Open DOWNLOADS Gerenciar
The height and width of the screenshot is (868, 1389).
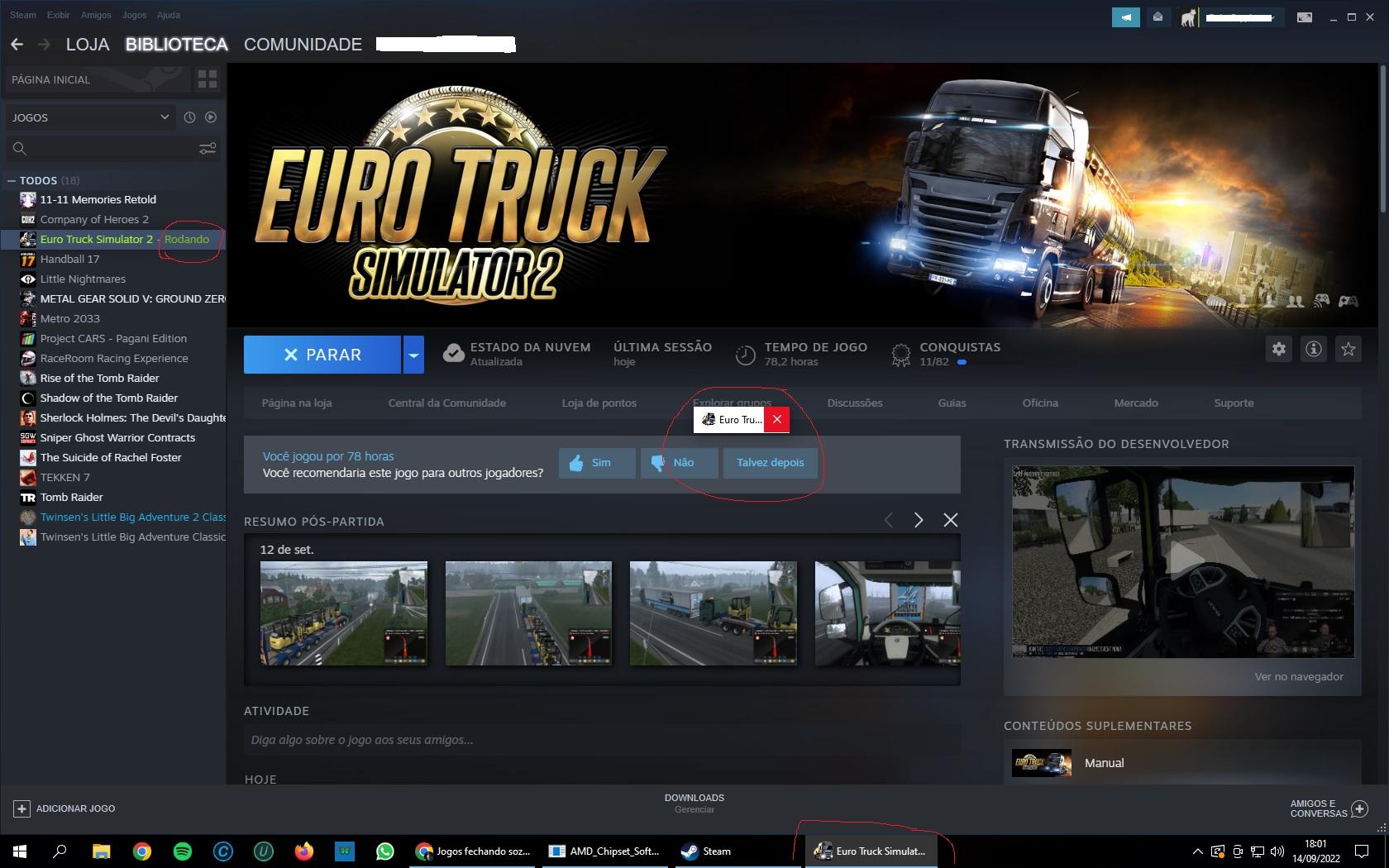point(694,804)
